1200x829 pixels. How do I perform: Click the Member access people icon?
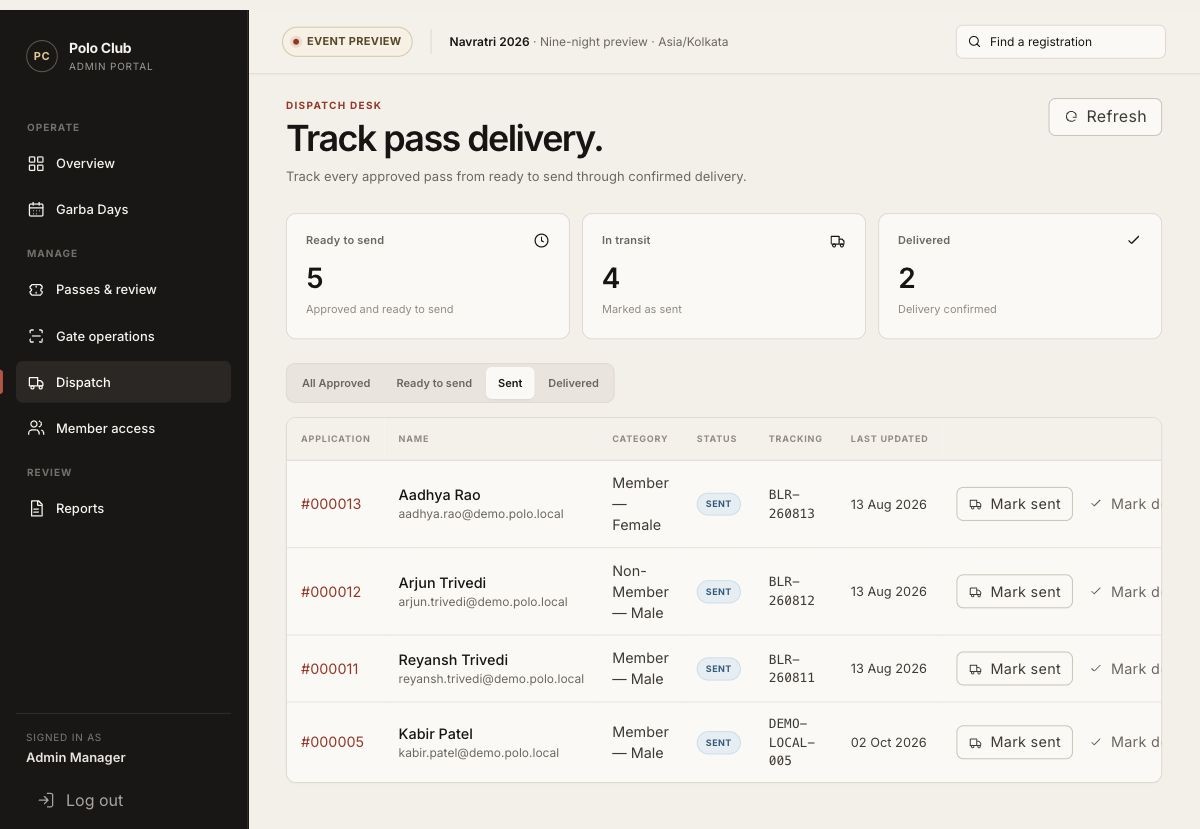point(36,428)
